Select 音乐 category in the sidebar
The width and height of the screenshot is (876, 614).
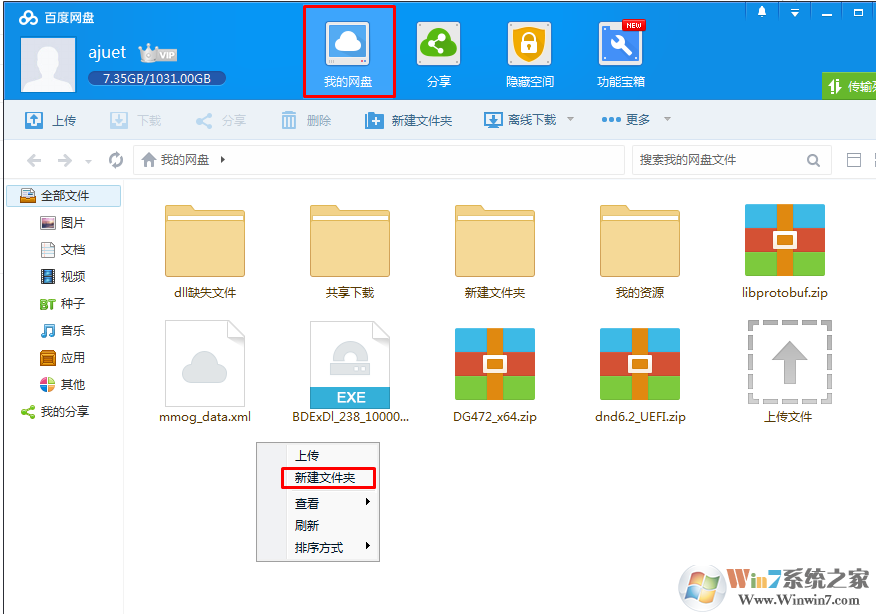pyautogui.click(x=63, y=331)
